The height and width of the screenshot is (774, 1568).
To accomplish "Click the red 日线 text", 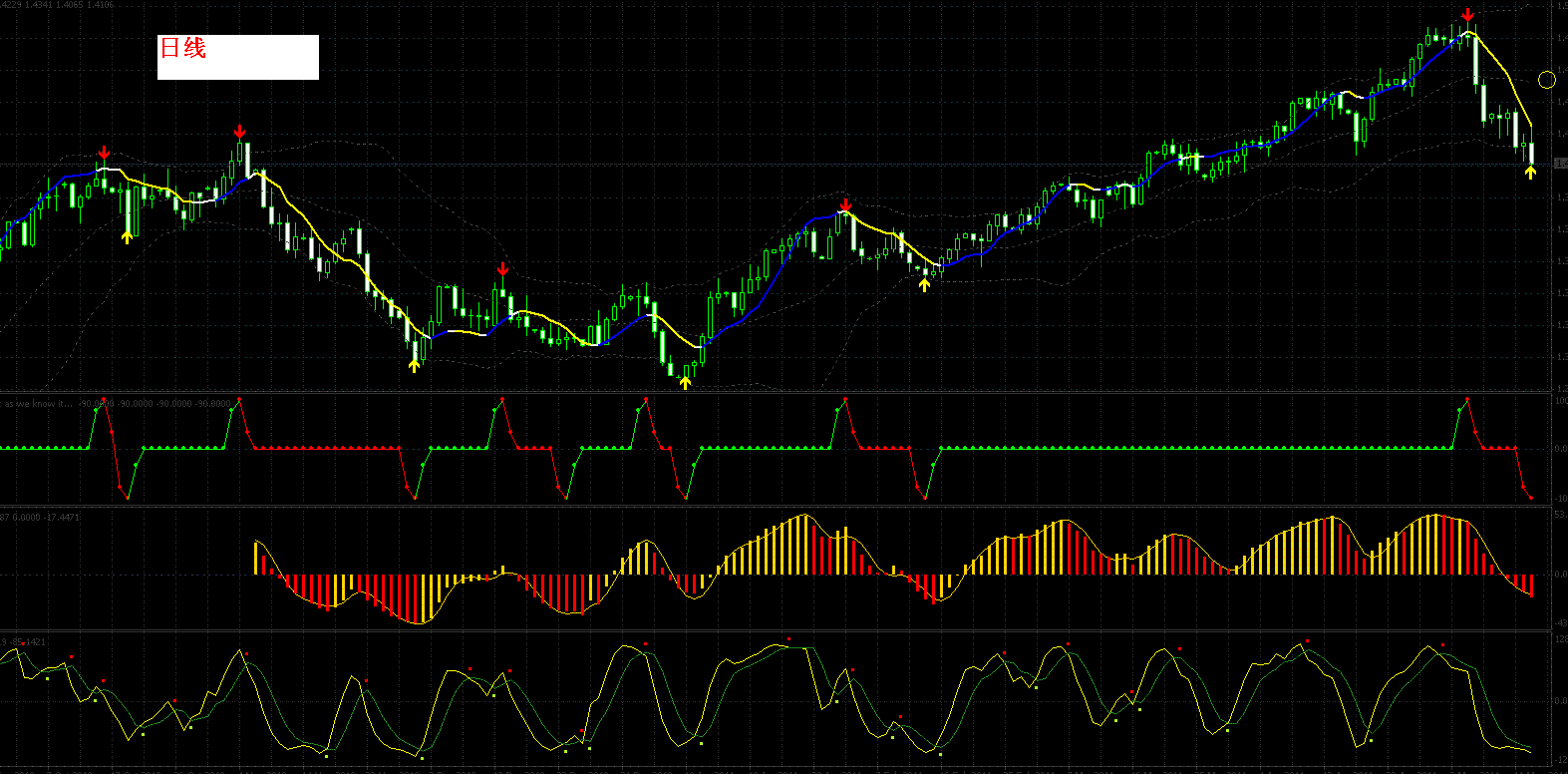I will pos(183,48).
